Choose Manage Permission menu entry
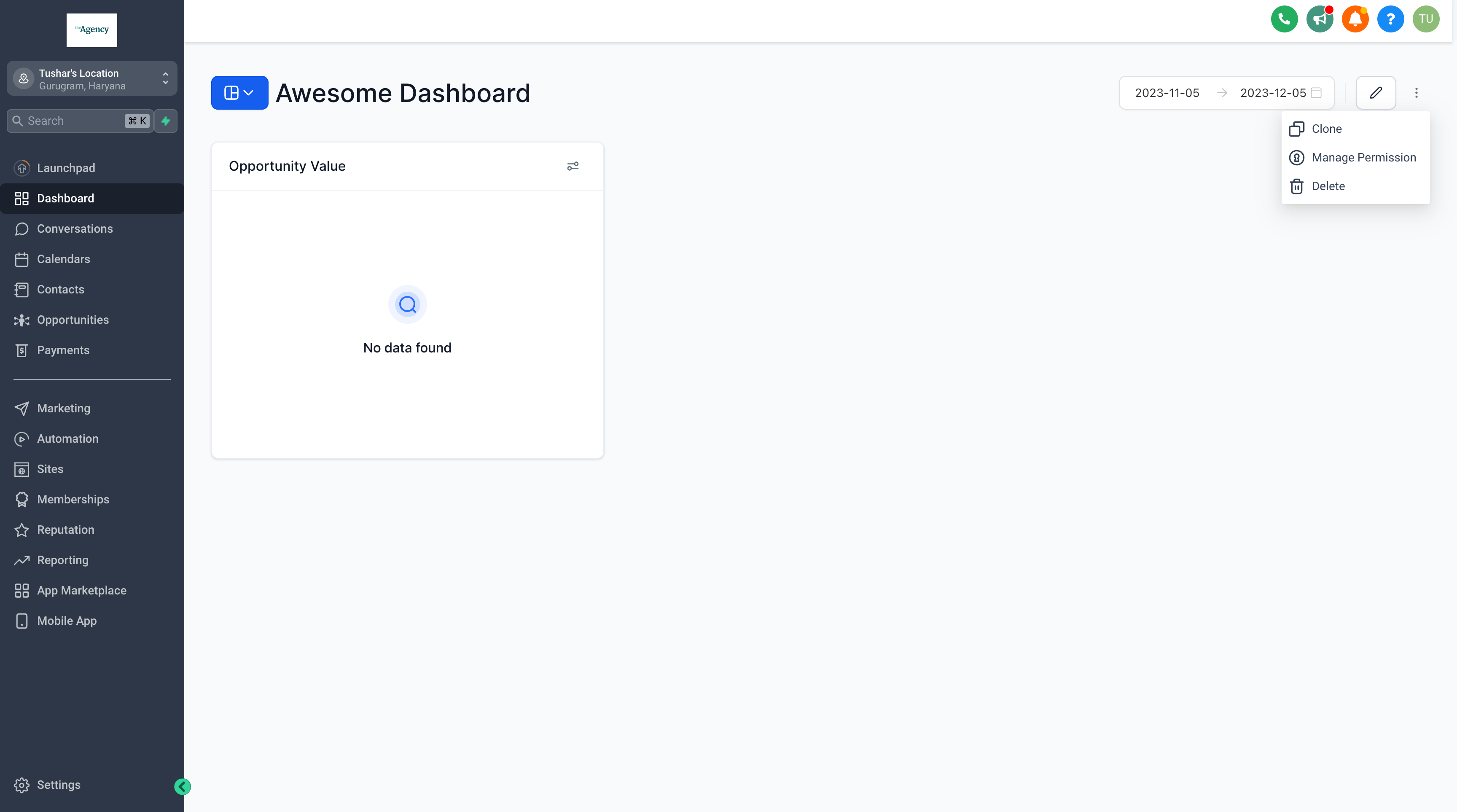 click(1363, 158)
